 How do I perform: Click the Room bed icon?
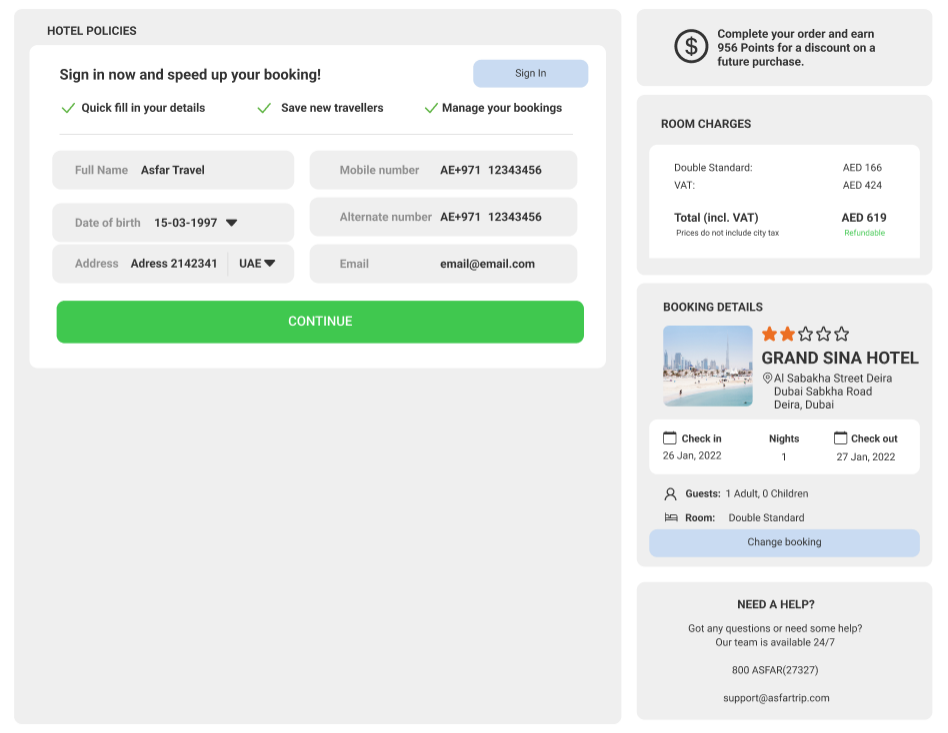(x=670, y=518)
